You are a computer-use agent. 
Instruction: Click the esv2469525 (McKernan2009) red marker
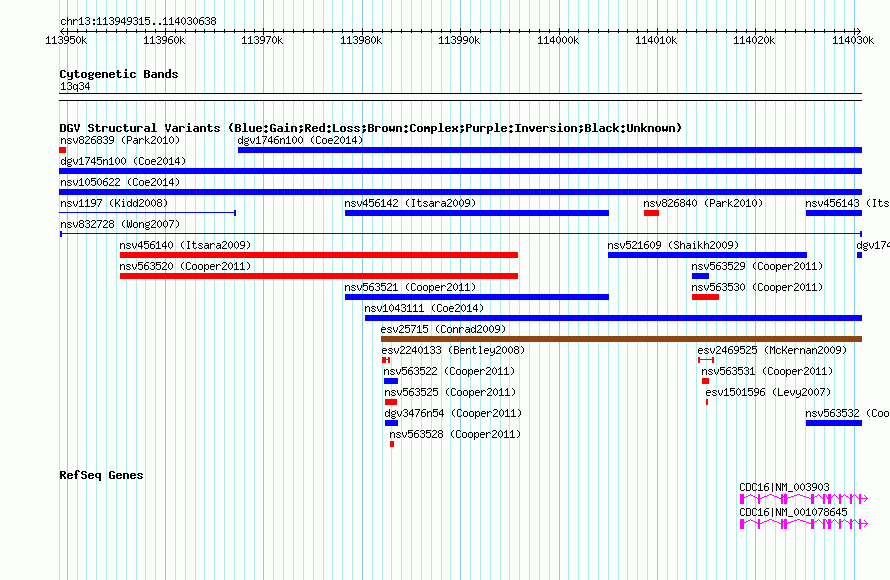click(706, 360)
